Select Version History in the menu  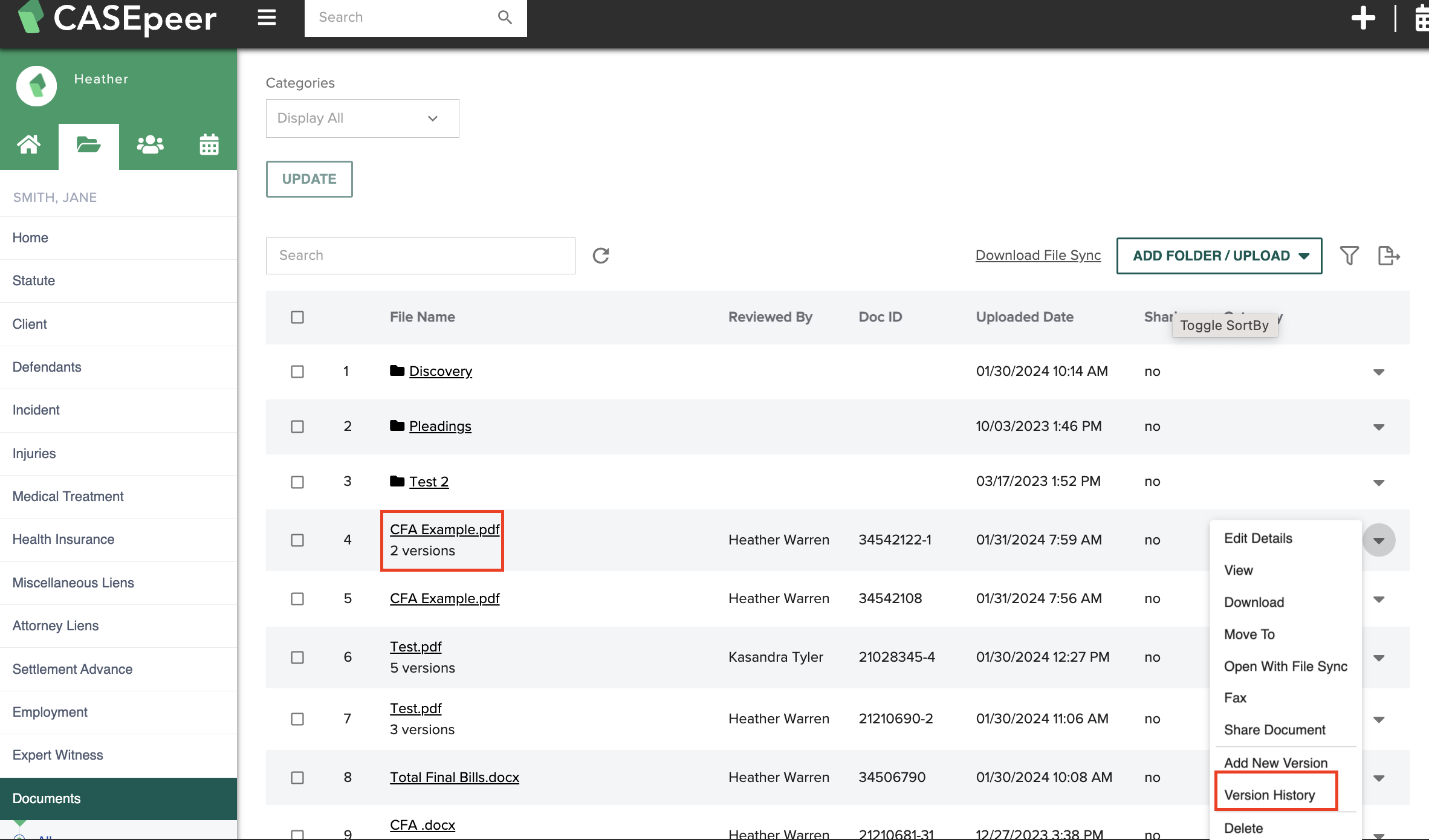click(1269, 795)
